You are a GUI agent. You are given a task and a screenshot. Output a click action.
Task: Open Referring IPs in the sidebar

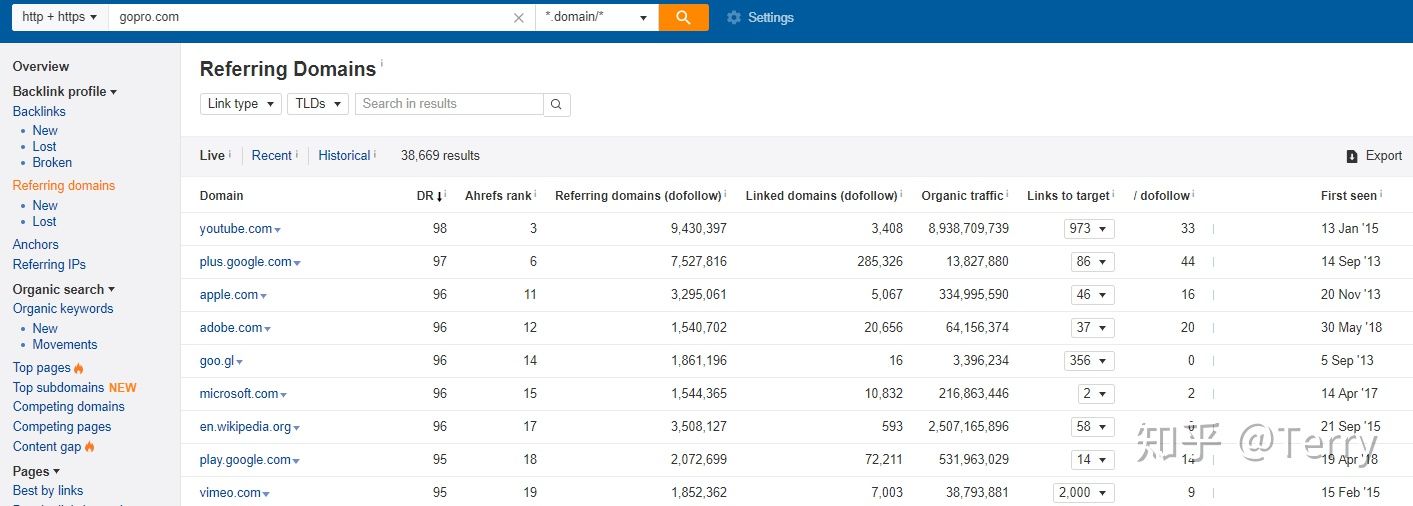49,265
